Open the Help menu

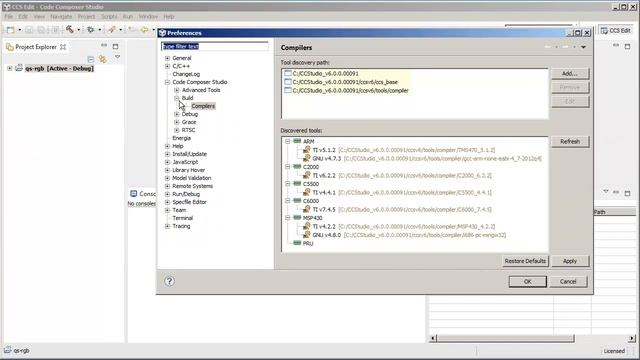coord(169,16)
